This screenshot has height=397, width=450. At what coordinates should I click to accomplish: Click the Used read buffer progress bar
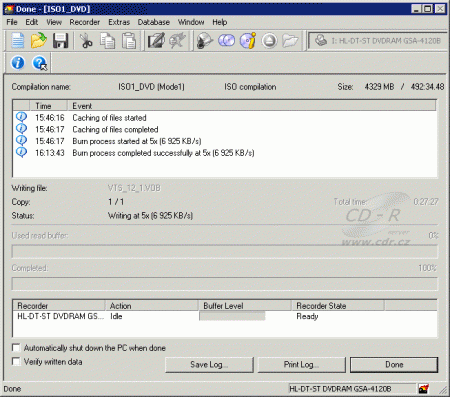(x=225, y=251)
